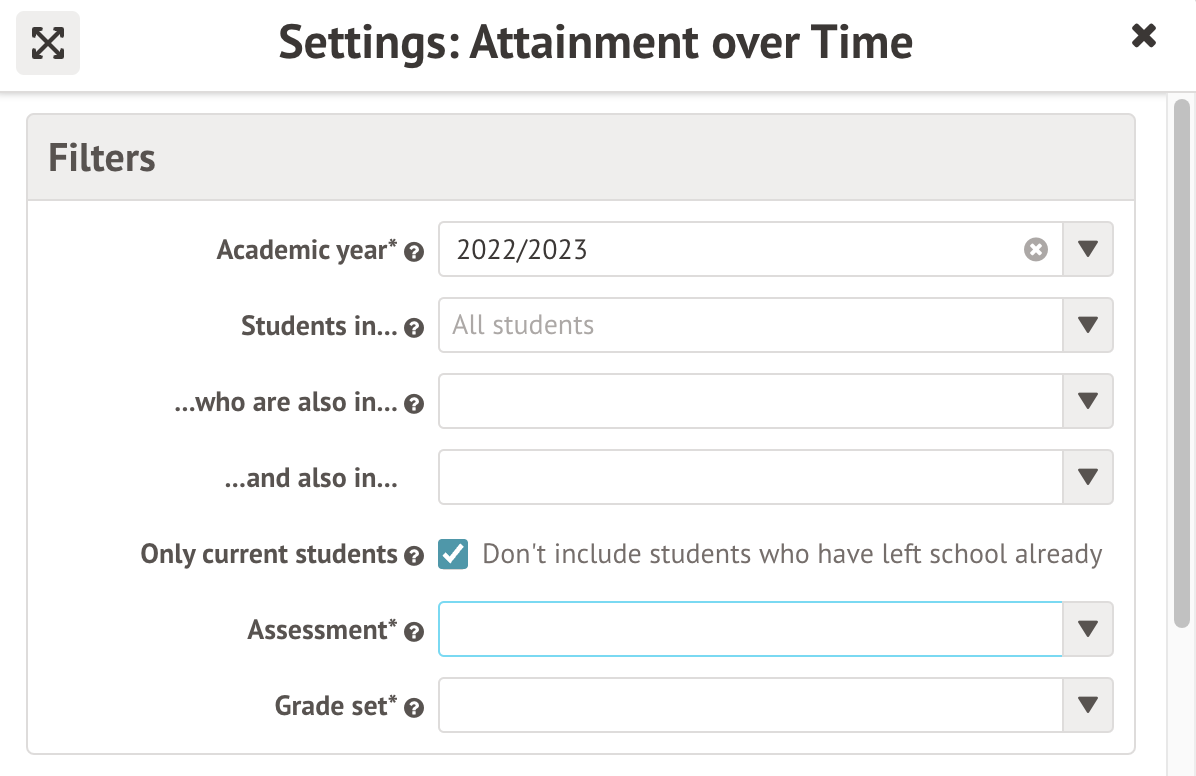Click the vertical scrollbar on the right
The width and height of the screenshot is (1196, 776).
click(x=1181, y=360)
